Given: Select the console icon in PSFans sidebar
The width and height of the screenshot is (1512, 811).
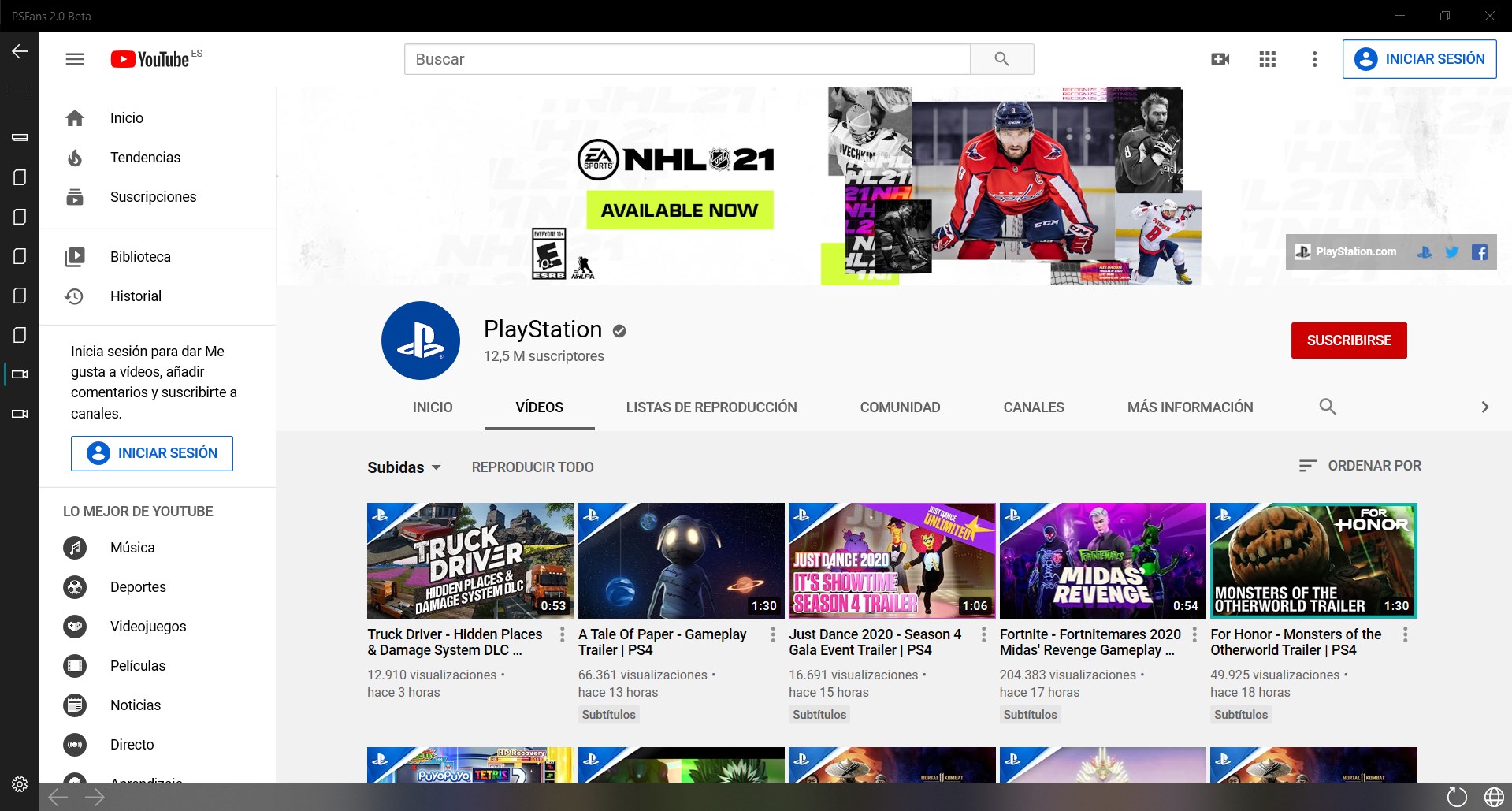Looking at the screenshot, I should 20,137.
